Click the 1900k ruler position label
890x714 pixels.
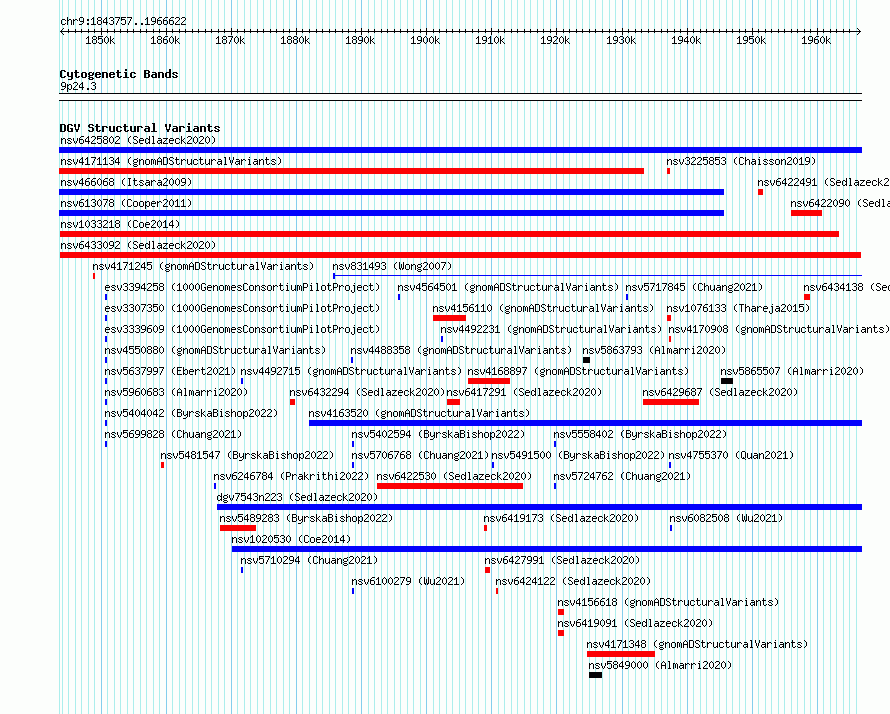pyautogui.click(x=425, y=40)
